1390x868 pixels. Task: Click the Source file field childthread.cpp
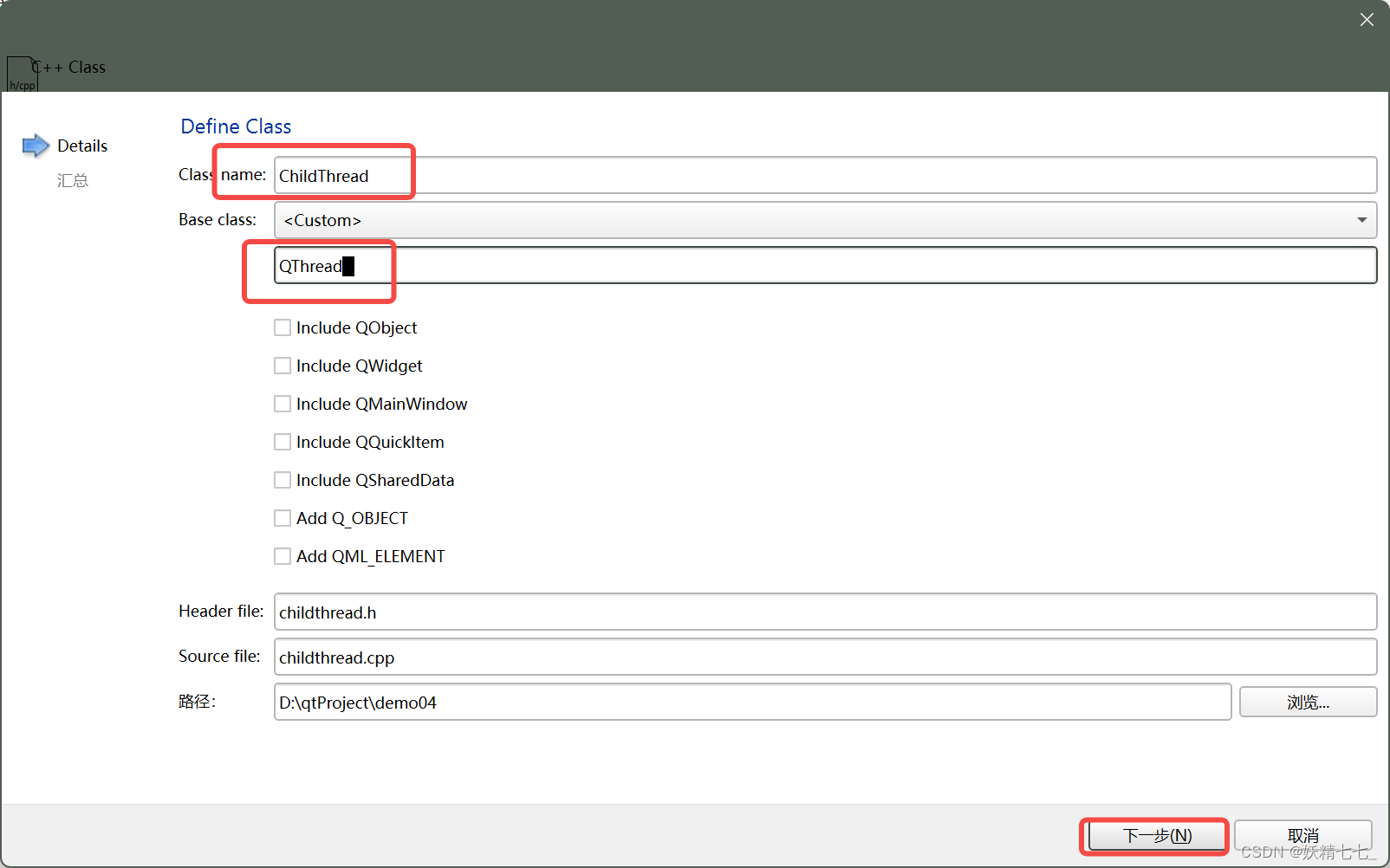825,657
